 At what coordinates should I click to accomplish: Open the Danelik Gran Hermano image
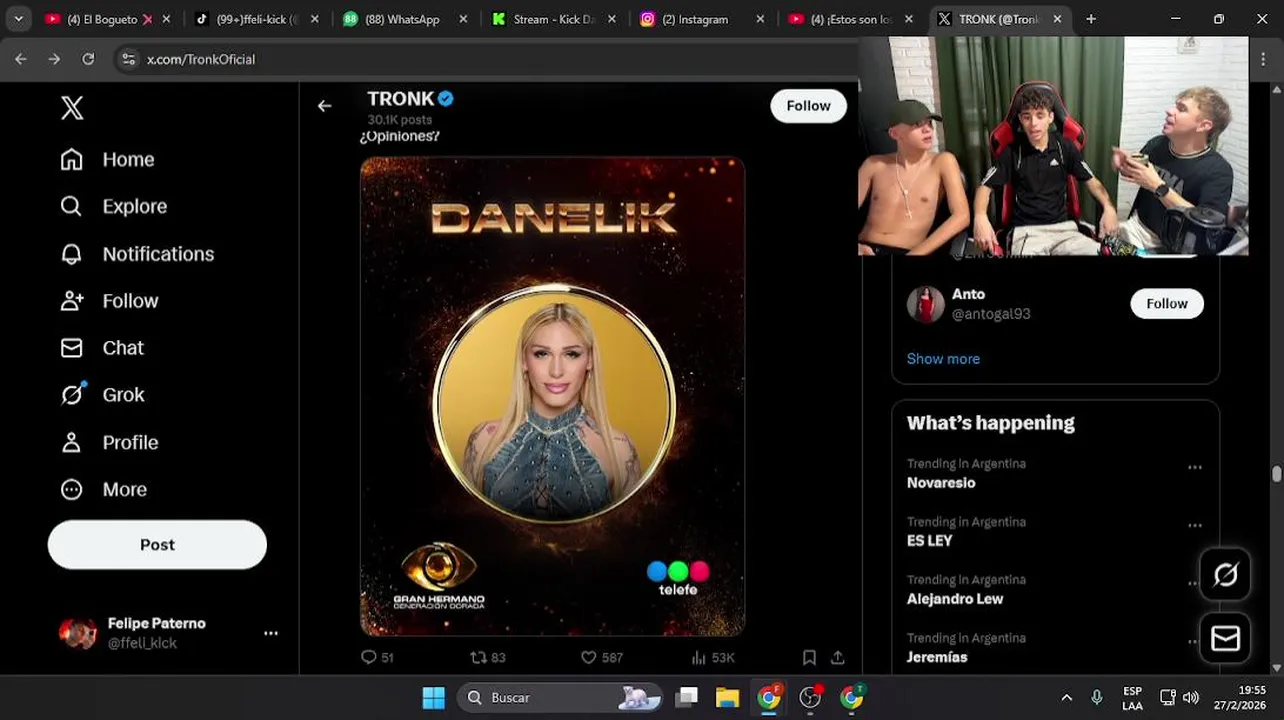click(552, 396)
